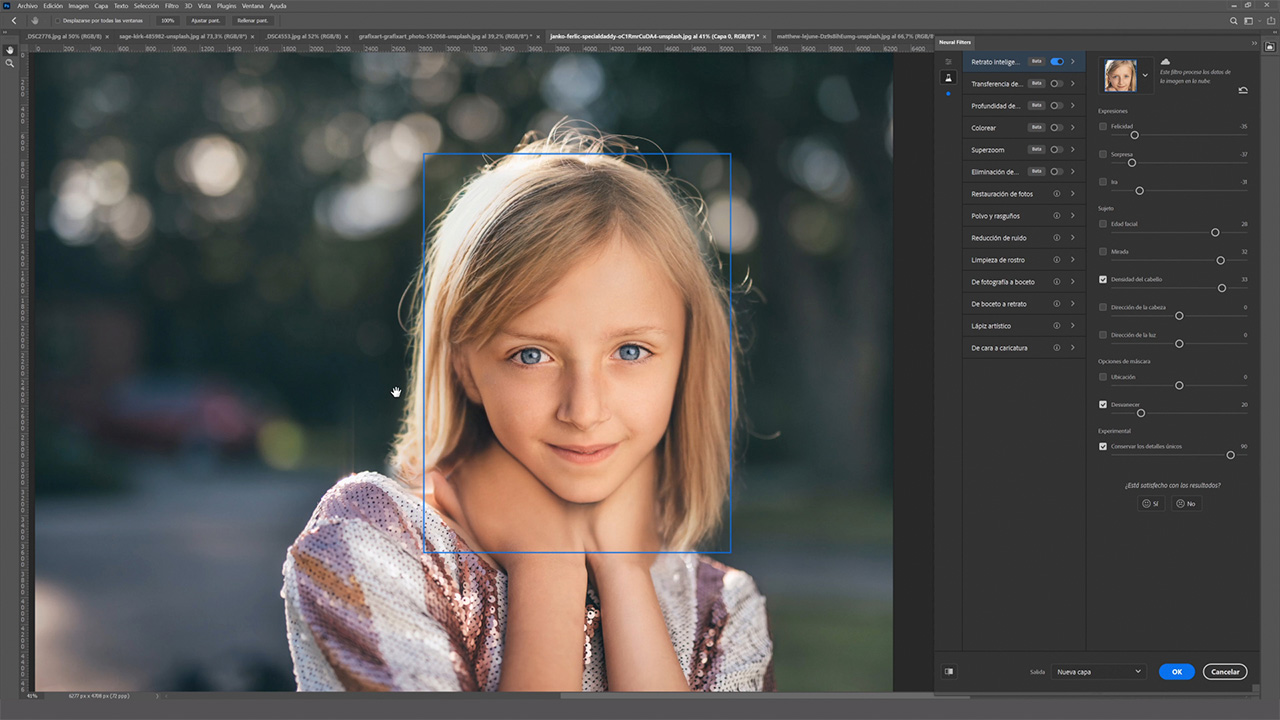Open the Wait list portrait icon in Neural Filters sidebar
Image resolution: width=1280 pixels, height=720 pixels.
(948, 79)
